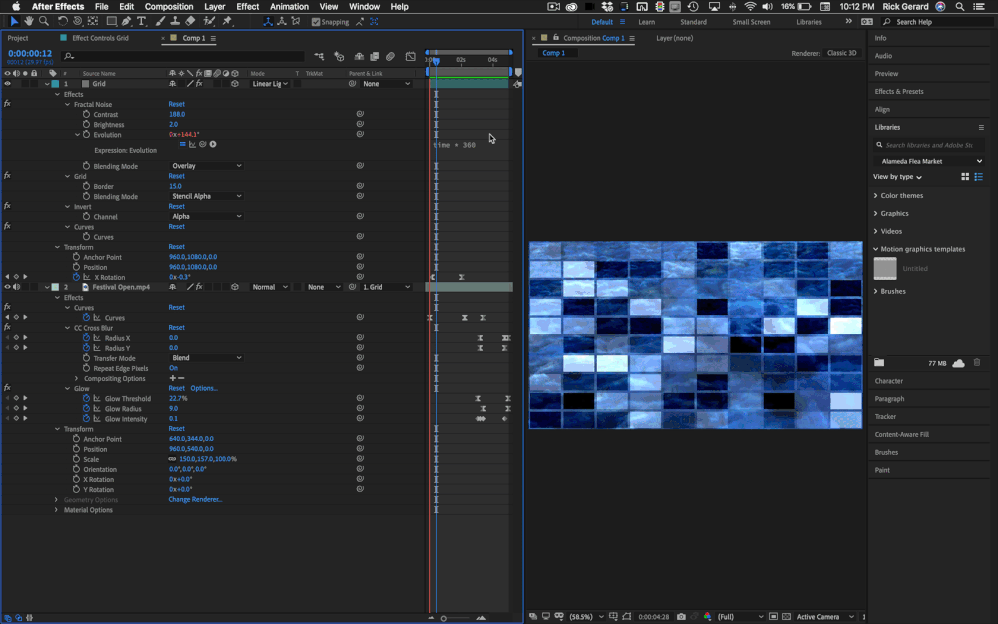Take a snapshot with the camera icon

coord(681,617)
